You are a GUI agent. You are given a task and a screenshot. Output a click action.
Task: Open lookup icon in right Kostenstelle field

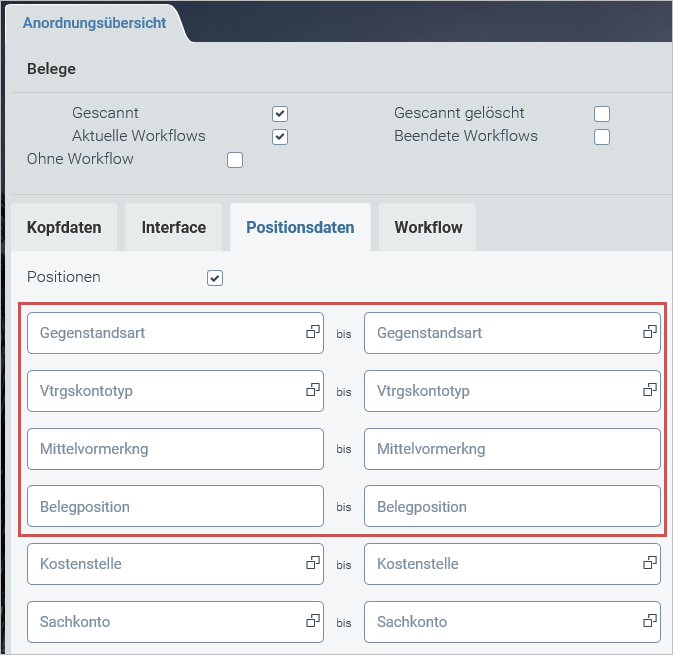coord(649,563)
